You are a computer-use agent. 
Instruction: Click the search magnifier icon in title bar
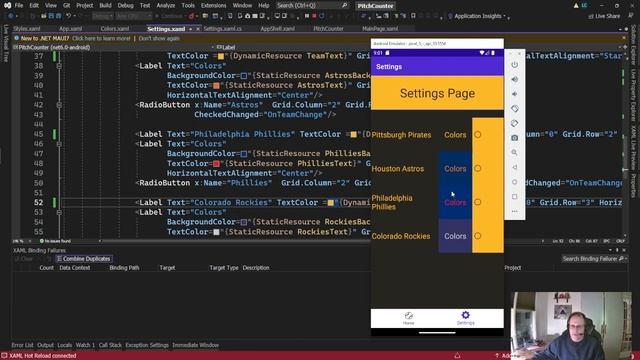tap(344, 5)
